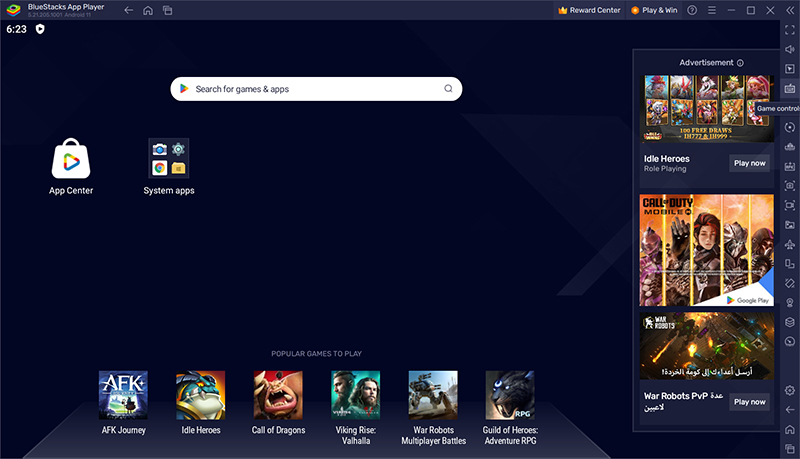Click the lock cursor icon in sidebar
The width and height of the screenshot is (800, 459).
pyautogui.click(x=789, y=69)
